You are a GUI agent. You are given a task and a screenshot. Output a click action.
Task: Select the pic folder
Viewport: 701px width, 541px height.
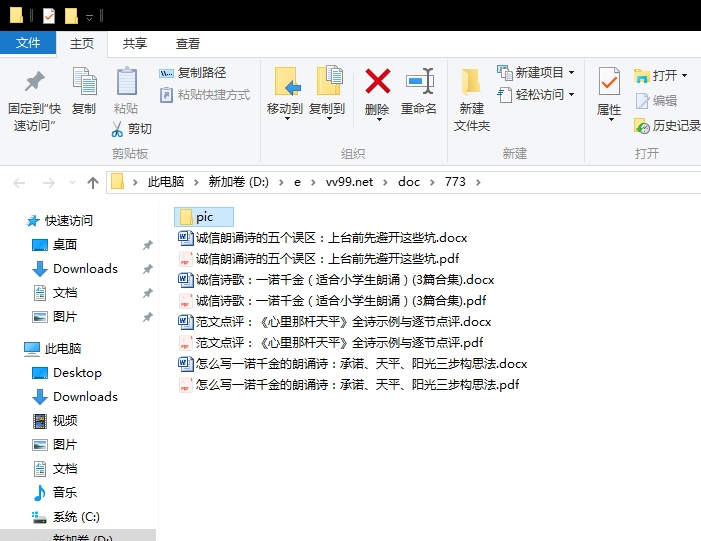point(204,217)
